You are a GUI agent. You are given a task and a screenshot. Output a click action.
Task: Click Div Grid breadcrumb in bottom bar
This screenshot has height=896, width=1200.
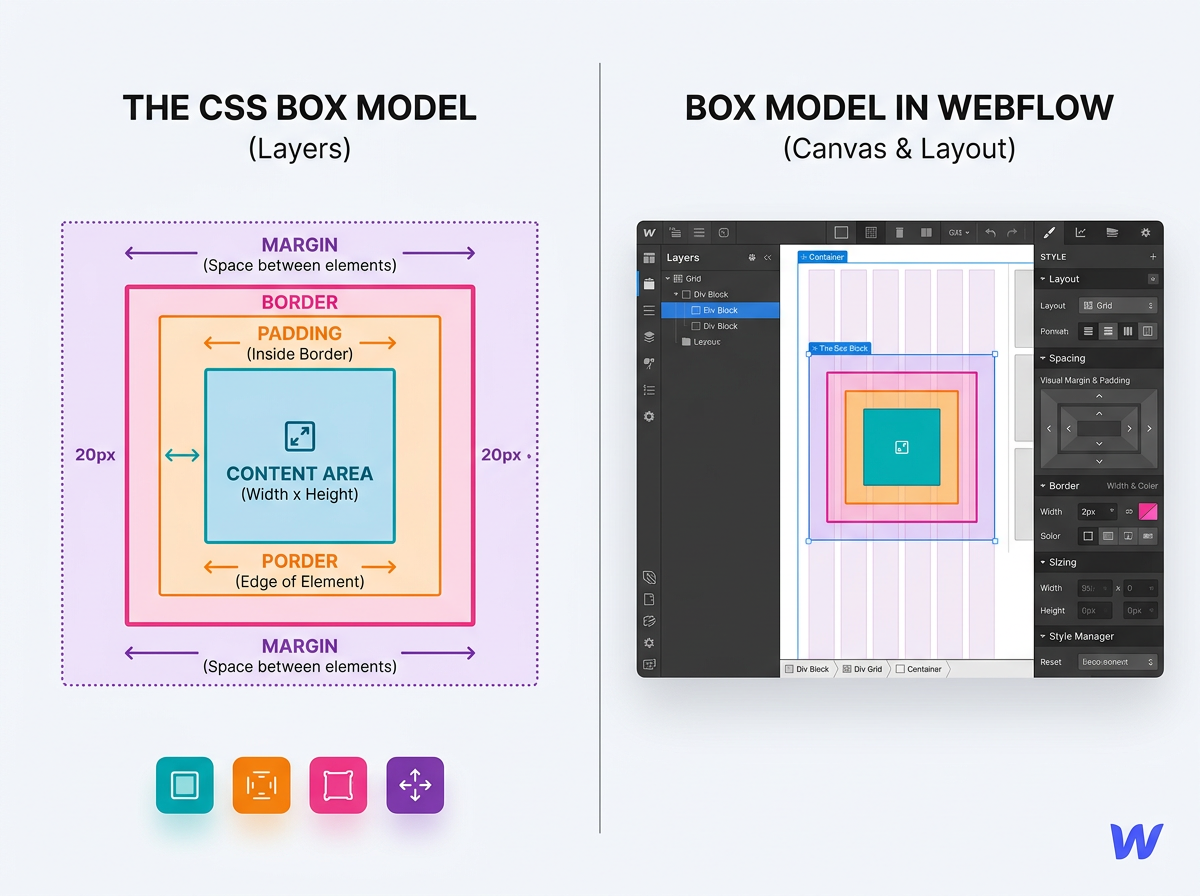862,669
